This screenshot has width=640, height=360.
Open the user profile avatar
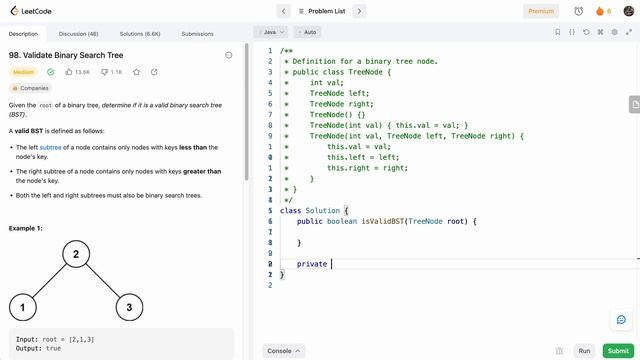tap(629, 11)
